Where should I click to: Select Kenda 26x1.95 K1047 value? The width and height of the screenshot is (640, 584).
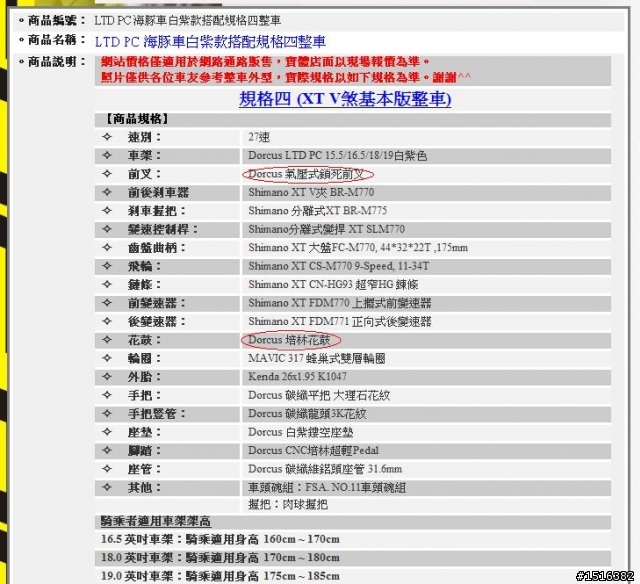(x=297, y=376)
